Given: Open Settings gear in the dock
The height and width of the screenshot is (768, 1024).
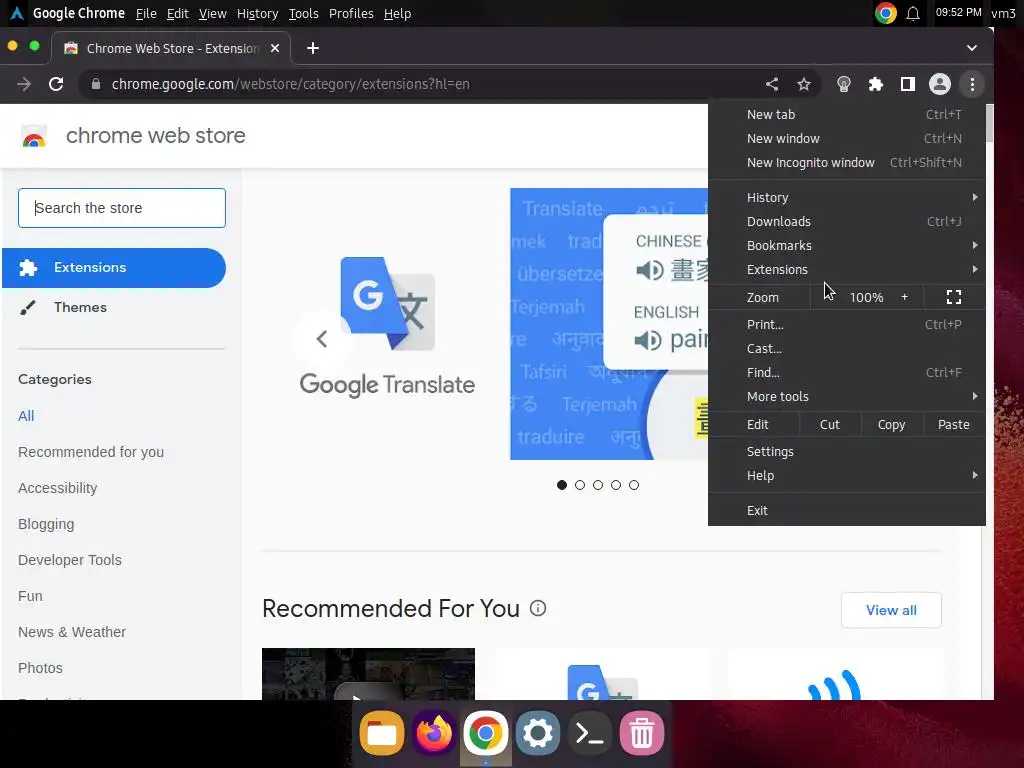Looking at the screenshot, I should (537, 733).
